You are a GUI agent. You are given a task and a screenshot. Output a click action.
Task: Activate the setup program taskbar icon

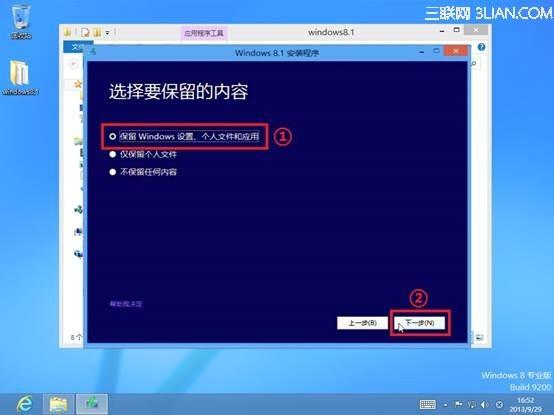pos(92,404)
